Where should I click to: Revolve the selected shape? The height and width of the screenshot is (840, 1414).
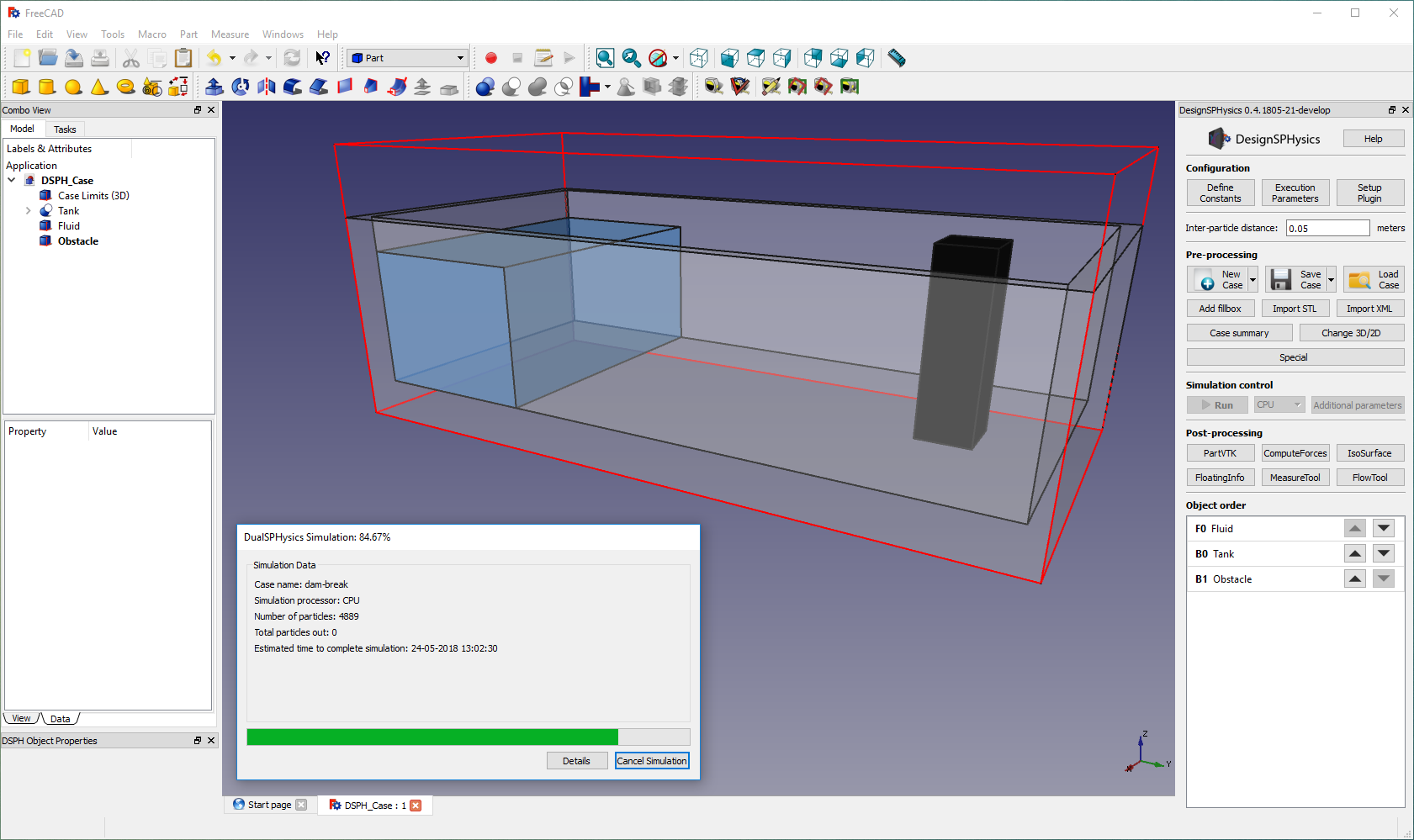tap(241, 87)
